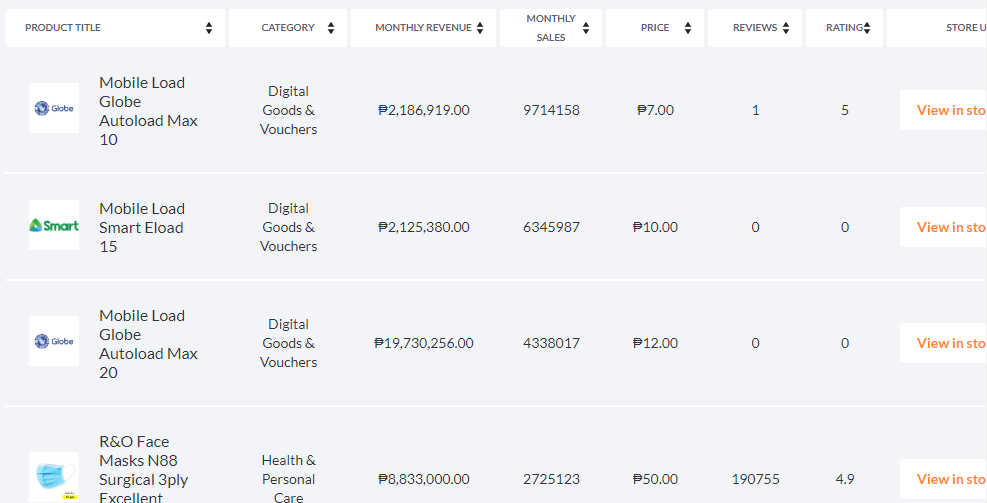The image size is (987, 503).
Task: Click the face mask product image
Action: coord(54,477)
